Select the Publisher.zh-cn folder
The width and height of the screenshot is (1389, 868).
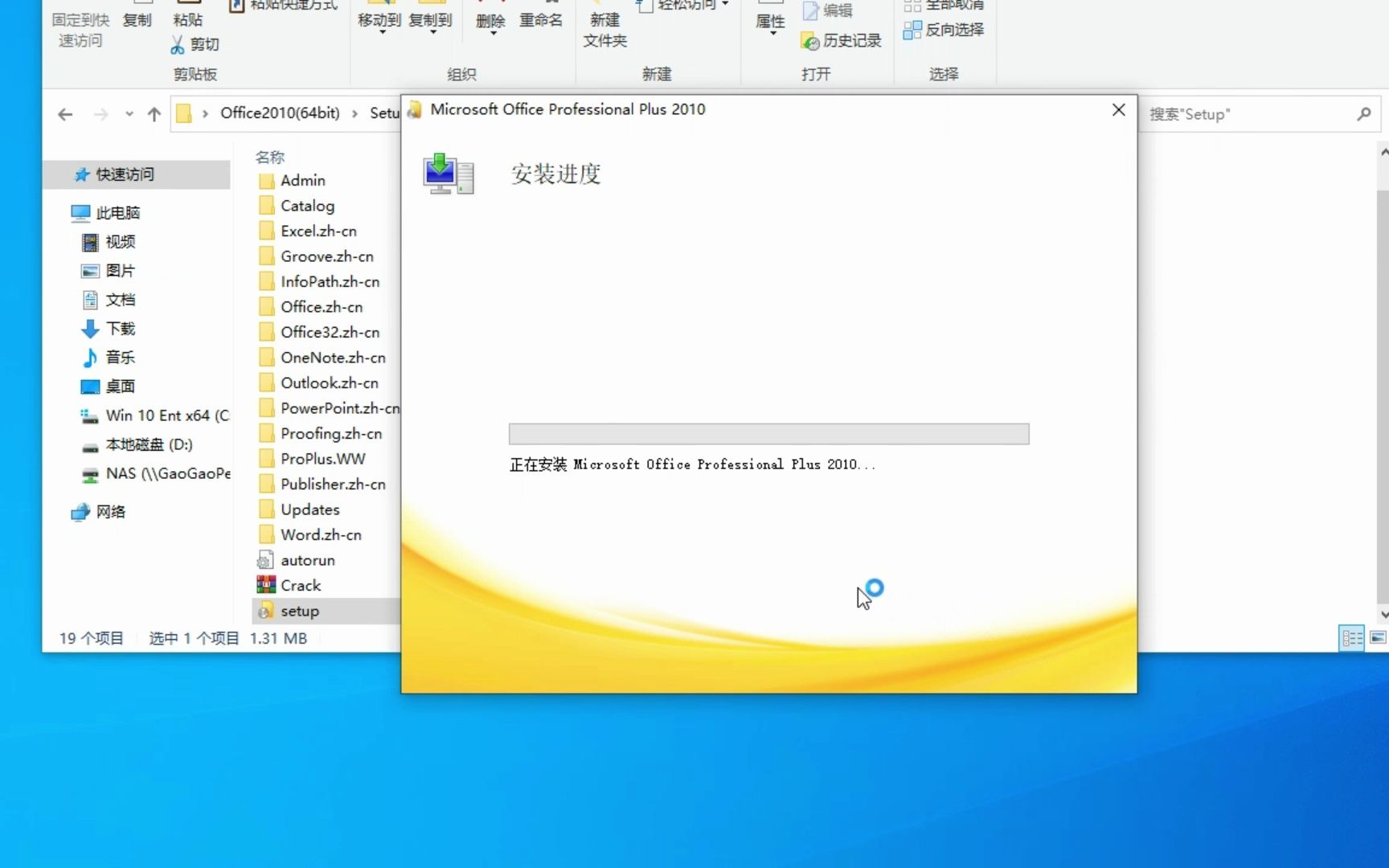[322, 485]
